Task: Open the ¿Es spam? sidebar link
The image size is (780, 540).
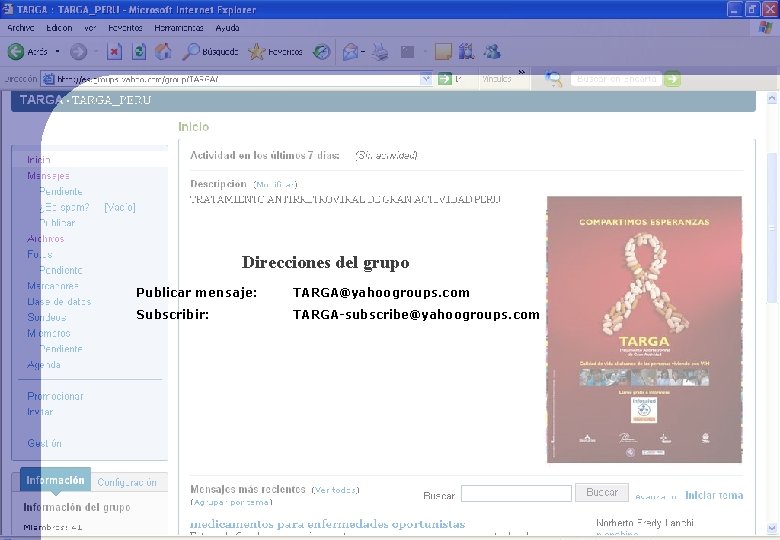Action: point(65,207)
